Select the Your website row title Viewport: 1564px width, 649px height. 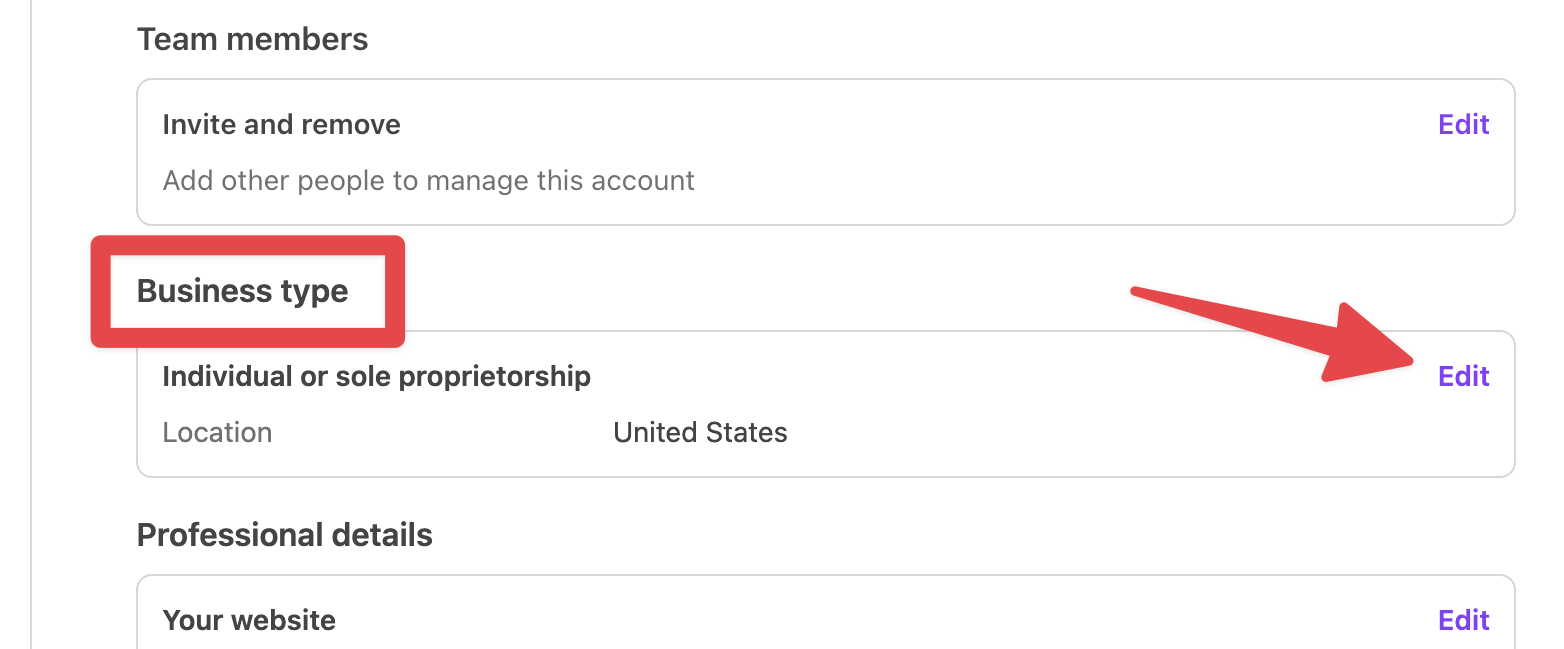(249, 621)
